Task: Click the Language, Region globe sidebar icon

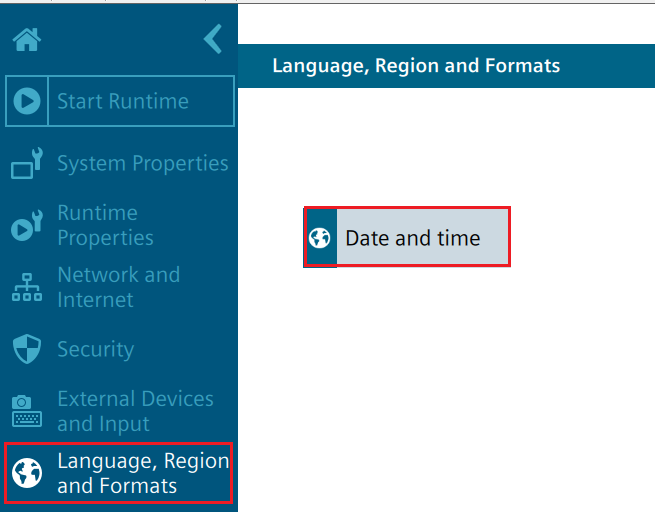Action: click(27, 473)
